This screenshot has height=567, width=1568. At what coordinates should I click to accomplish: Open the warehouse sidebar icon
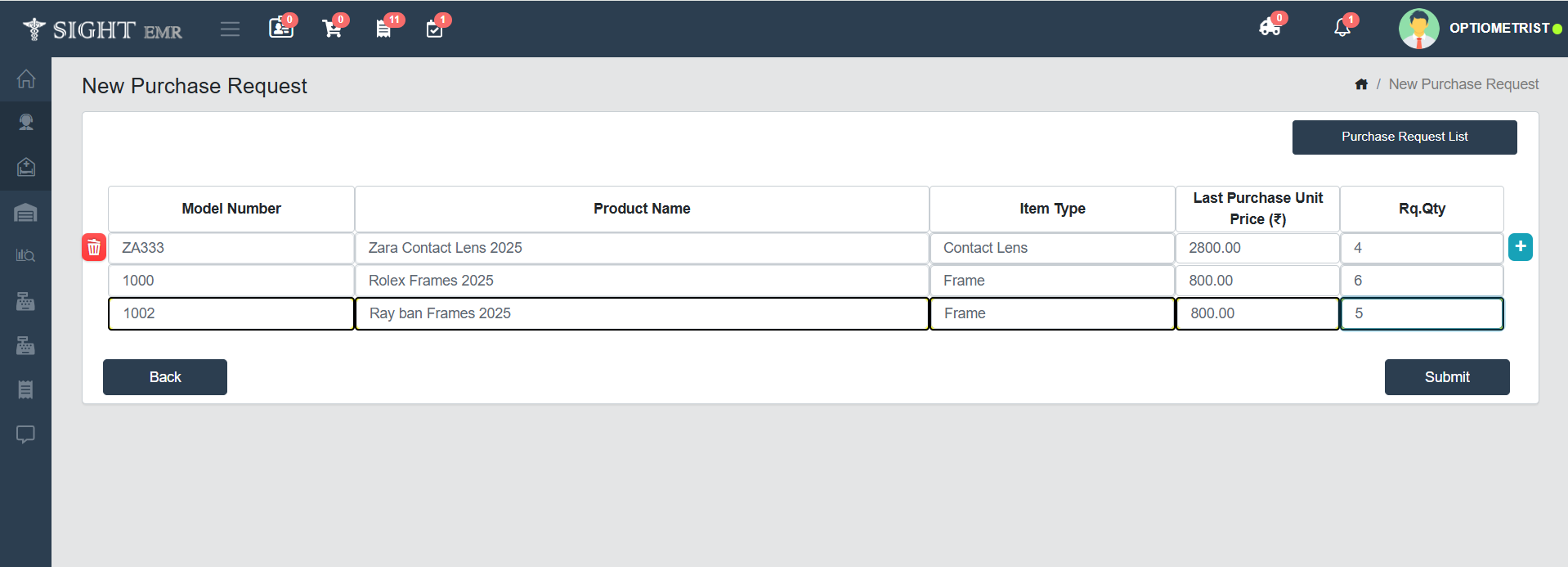(26, 213)
